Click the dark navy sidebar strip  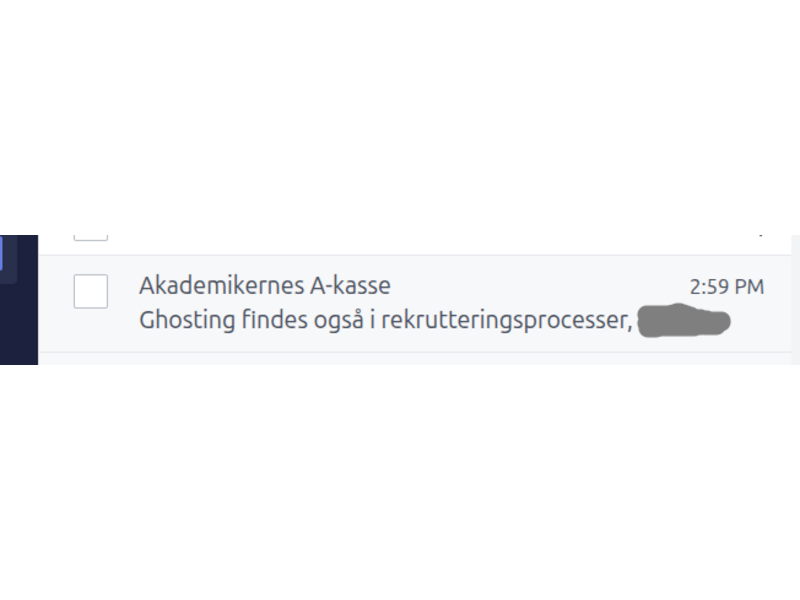click(x=19, y=299)
